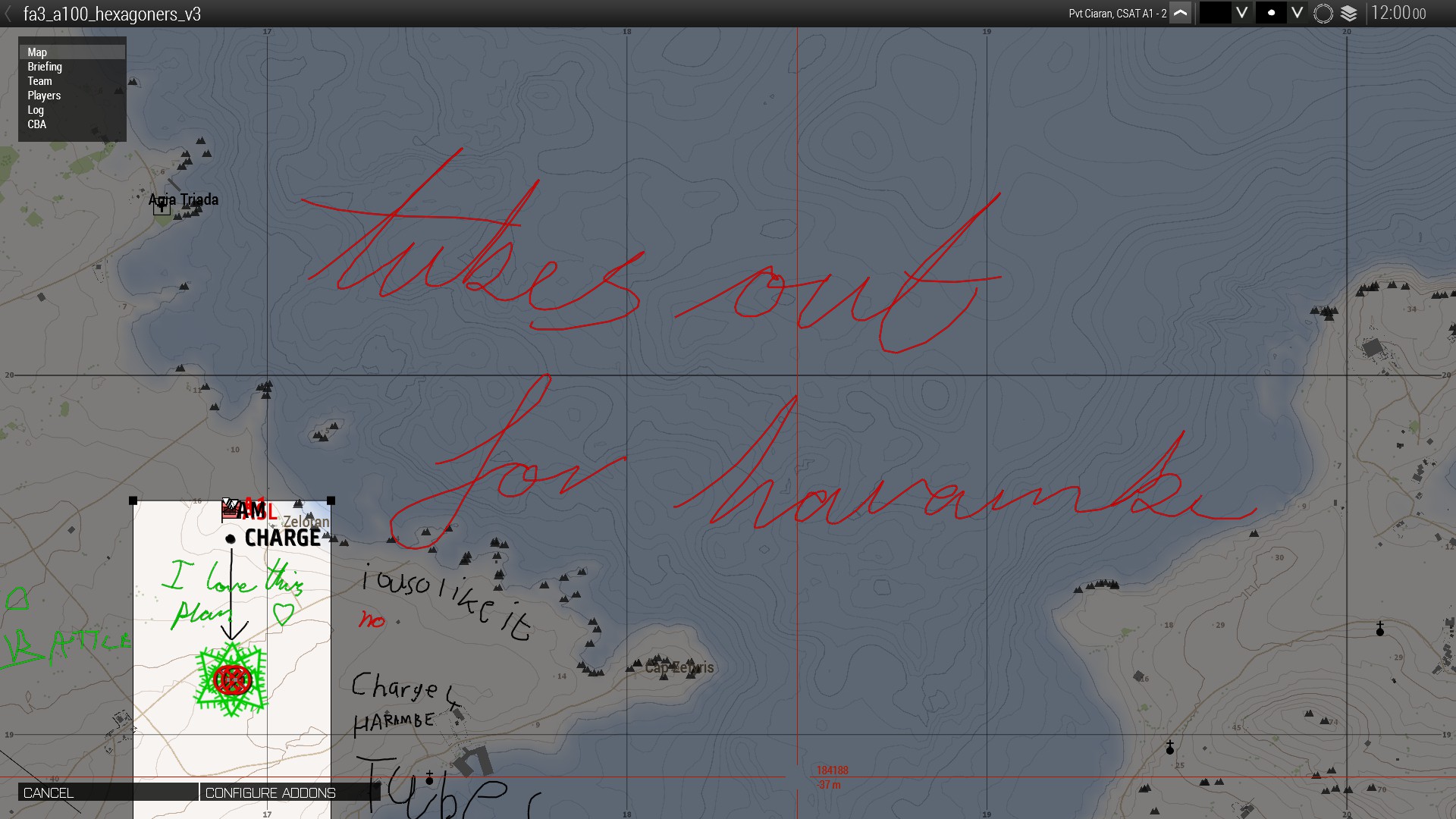This screenshot has height=819, width=1456.
Task: Pick the black marker color swatch
Action: (1215, 13)
